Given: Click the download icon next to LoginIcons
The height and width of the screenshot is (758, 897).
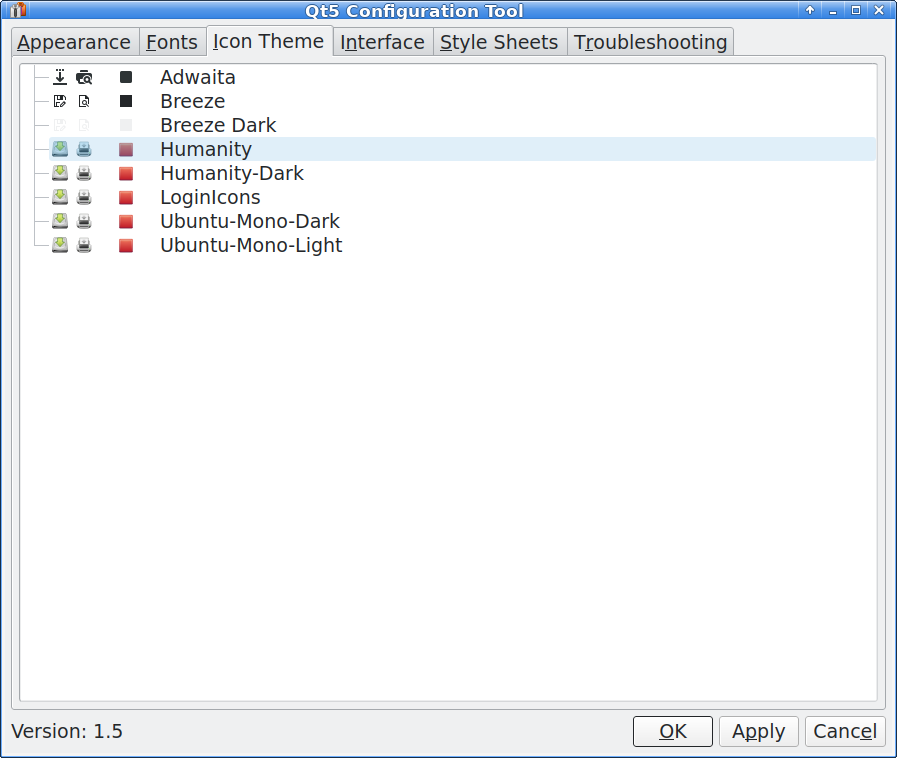Looking at the screenshot, I should tap(59, 197).
